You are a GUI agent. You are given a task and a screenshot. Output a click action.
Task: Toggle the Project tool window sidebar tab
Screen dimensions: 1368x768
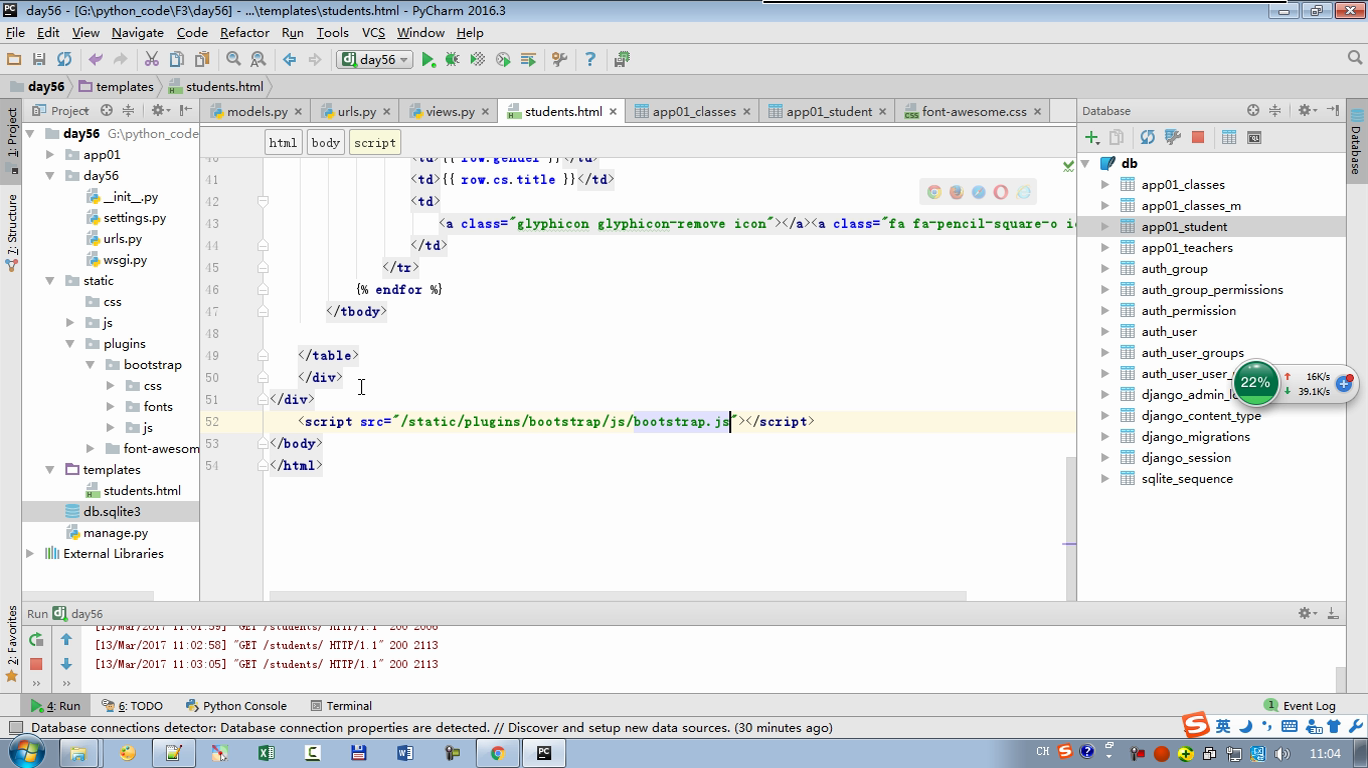click(x=12, y=135)
